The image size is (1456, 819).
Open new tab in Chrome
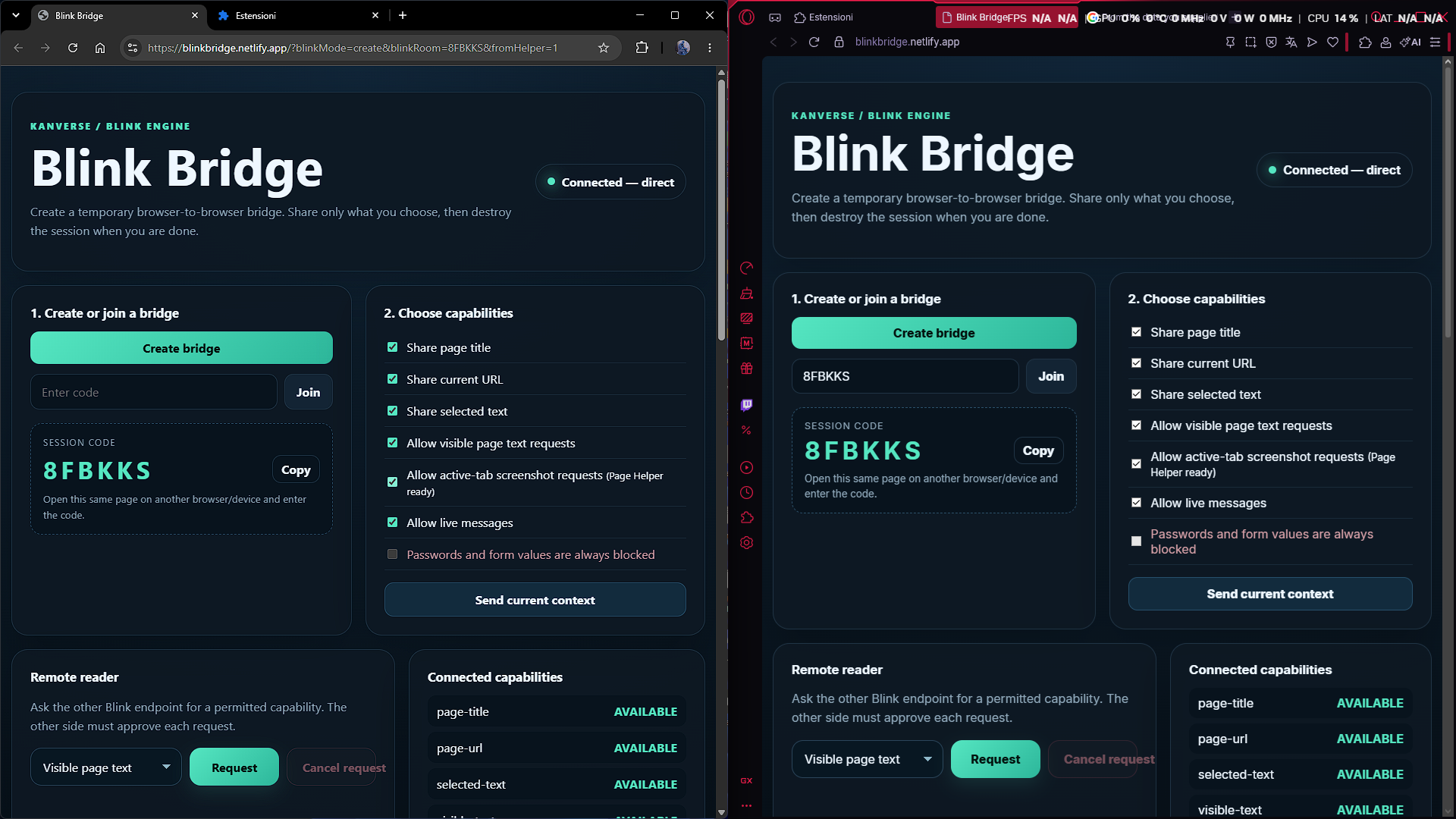(x=403, y=15)
